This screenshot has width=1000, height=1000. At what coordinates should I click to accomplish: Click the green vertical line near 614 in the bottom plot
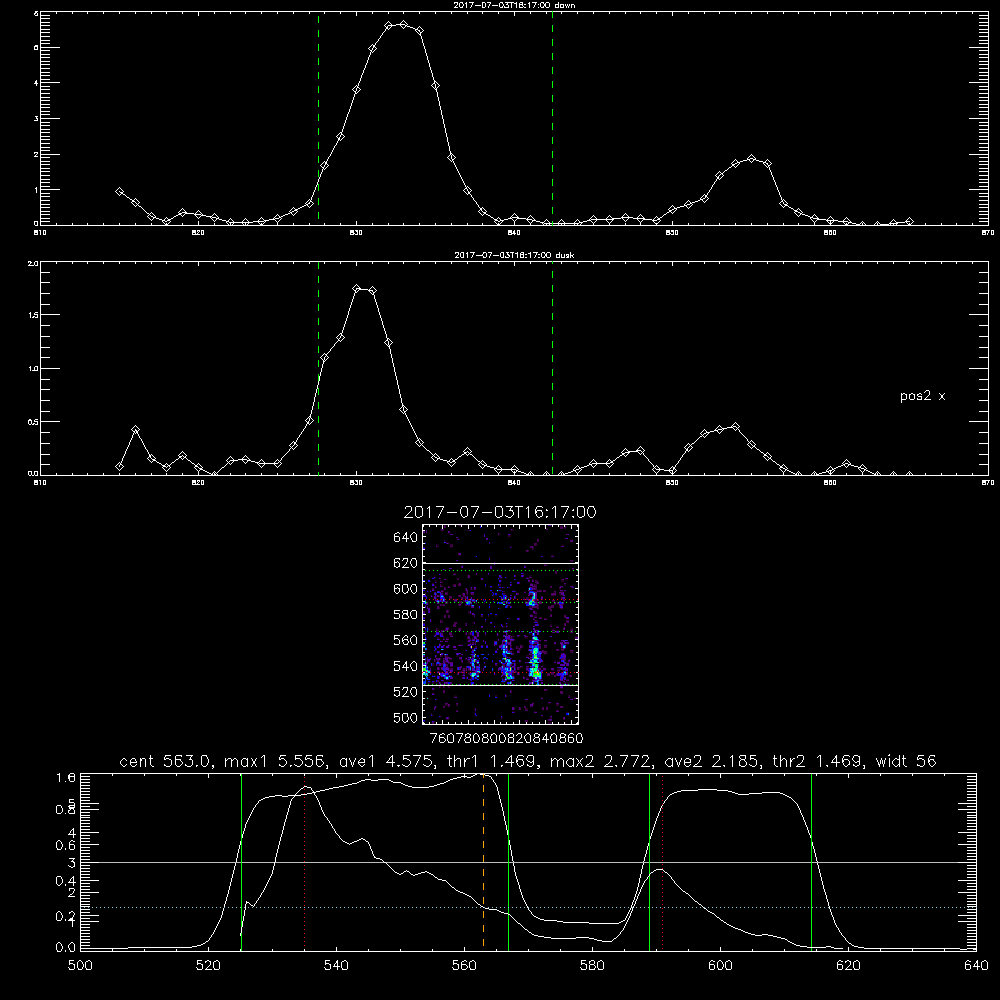pyautogui.click(x=811, y=861)
